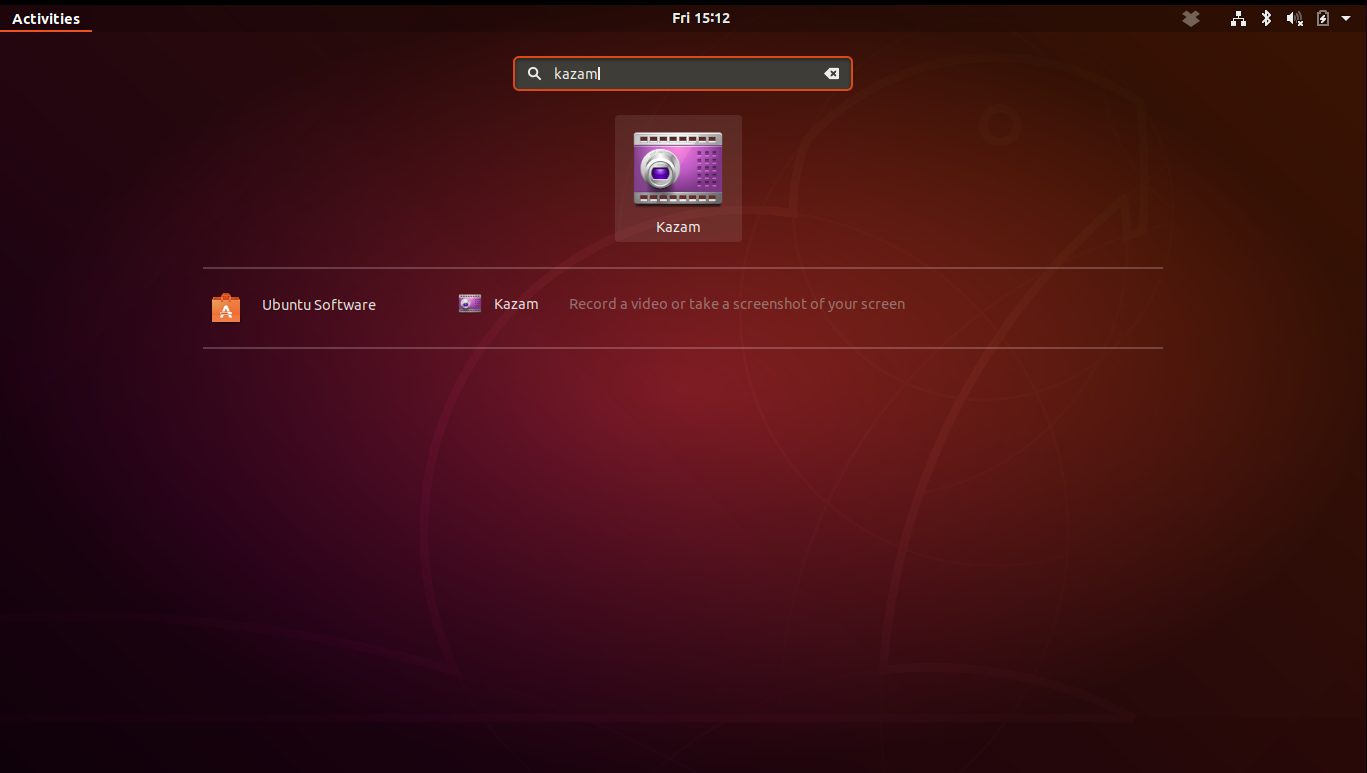Click the battery charging indicator
The height and width of the screenshot is (773, 1367).
(x=1323, y=18)
